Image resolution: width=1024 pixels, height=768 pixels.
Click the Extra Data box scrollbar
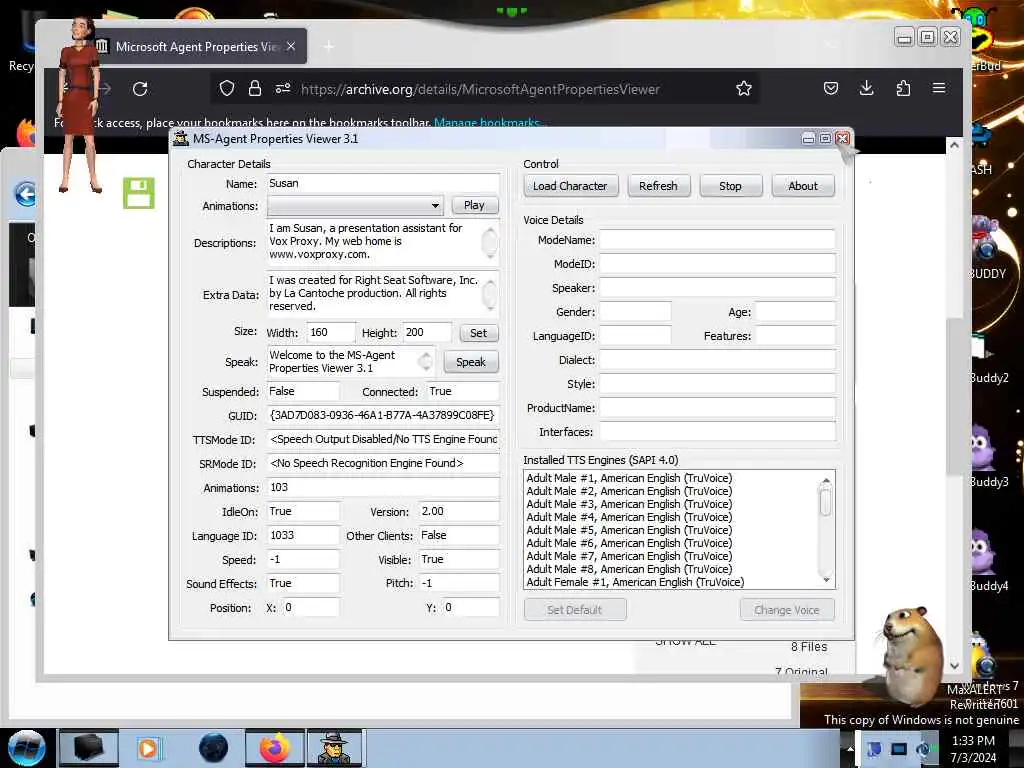(x=489, y=293)
